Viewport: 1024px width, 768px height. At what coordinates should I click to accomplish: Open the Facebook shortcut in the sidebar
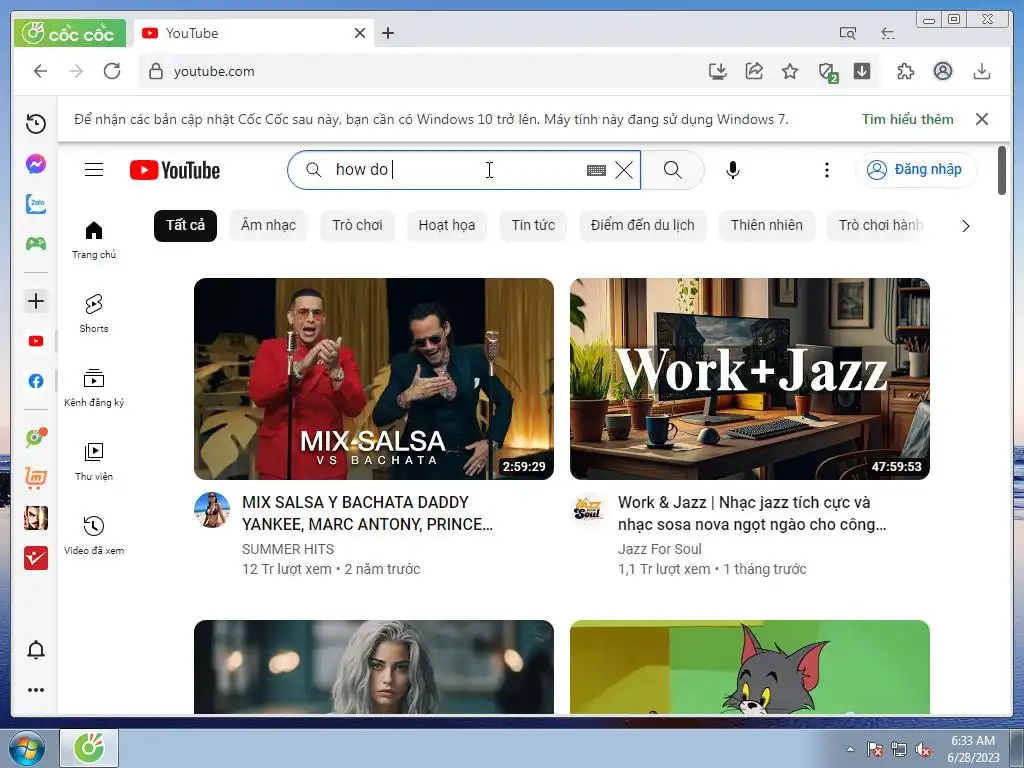[x=36, y=381]
